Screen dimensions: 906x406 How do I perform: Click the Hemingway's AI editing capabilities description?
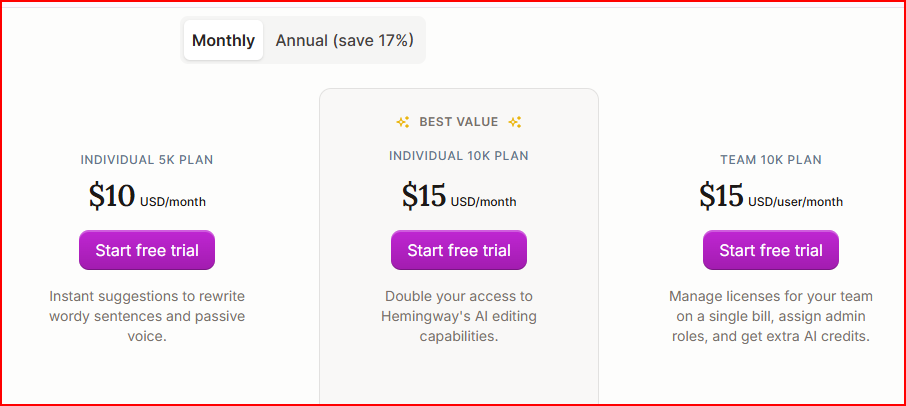point(459,316)
